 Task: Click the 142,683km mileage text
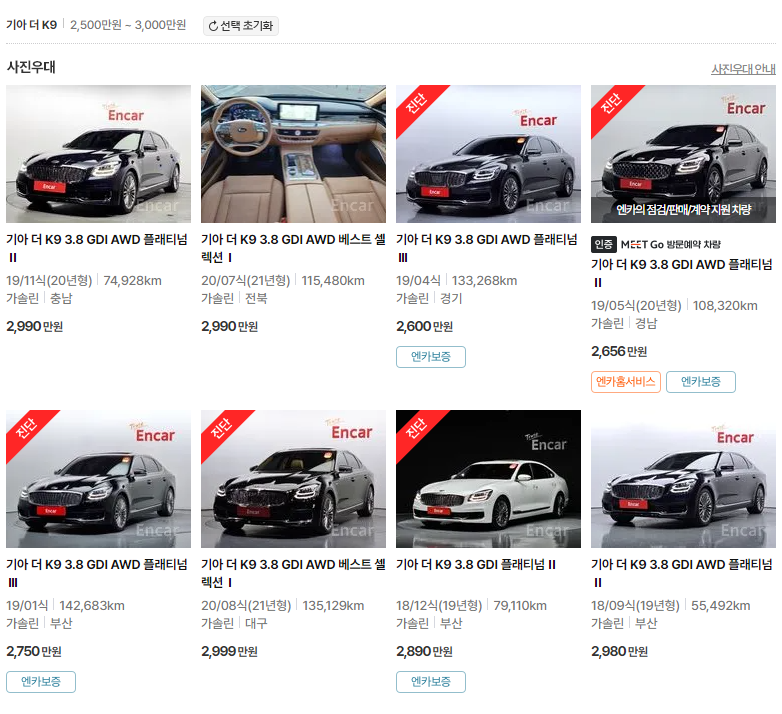(x=92, y=606)
